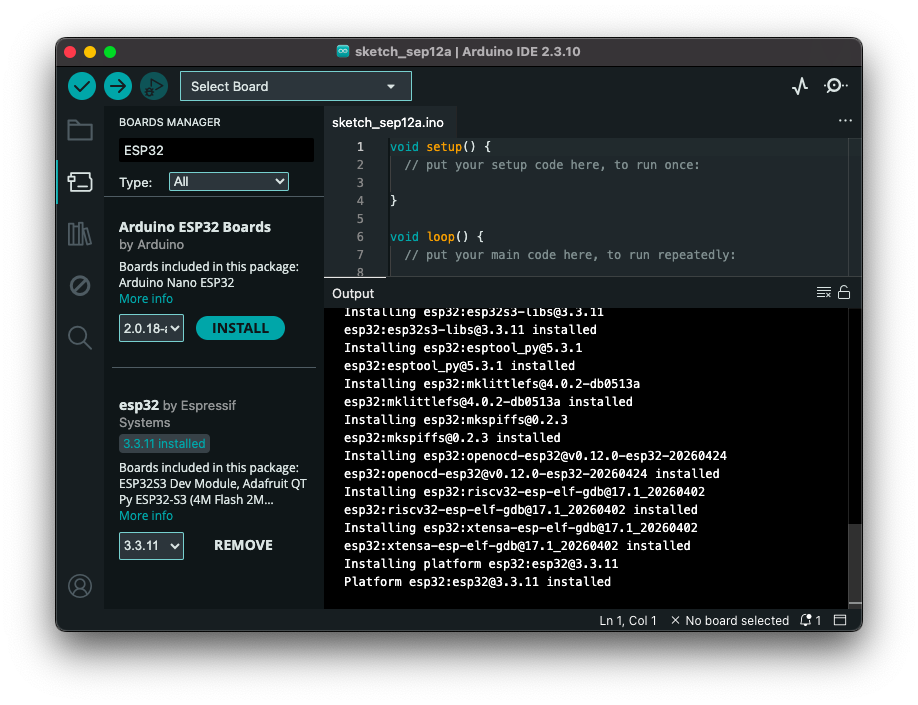Open the editor tab more options menu

pyautogui.click(x=845, y=121)
